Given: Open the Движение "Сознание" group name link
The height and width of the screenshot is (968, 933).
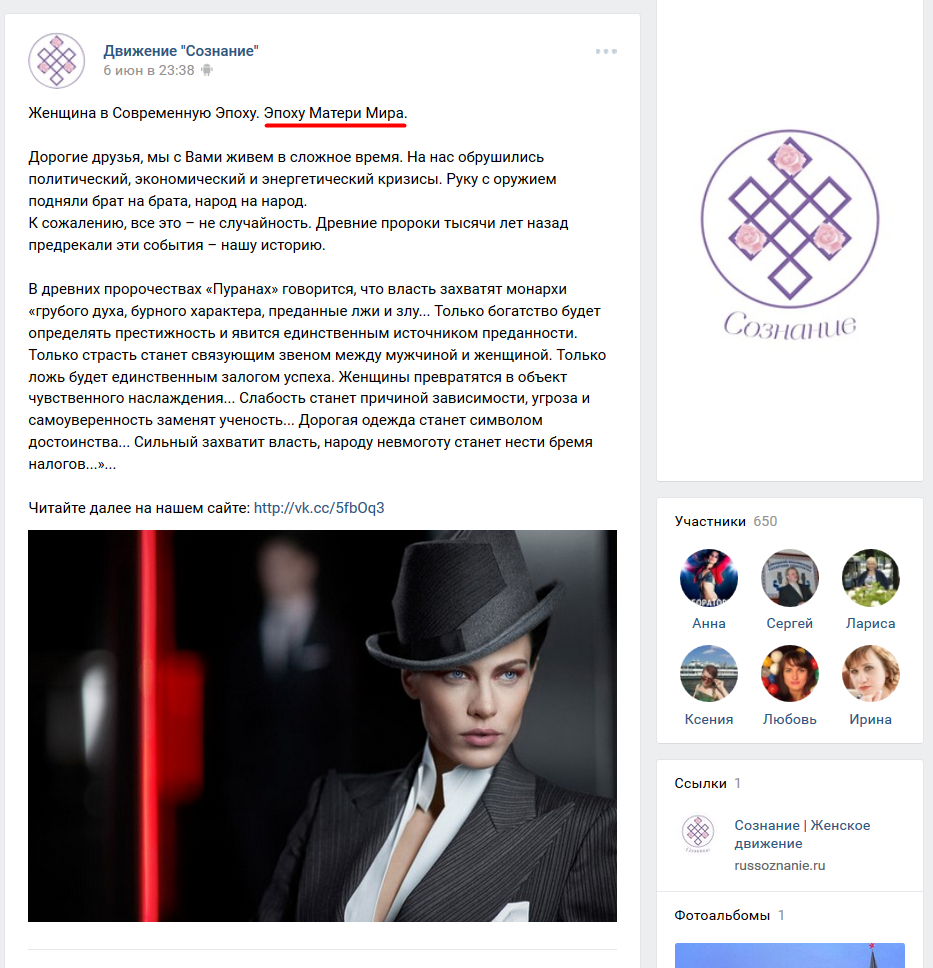Looking at the screenshot, I should 181,51.
